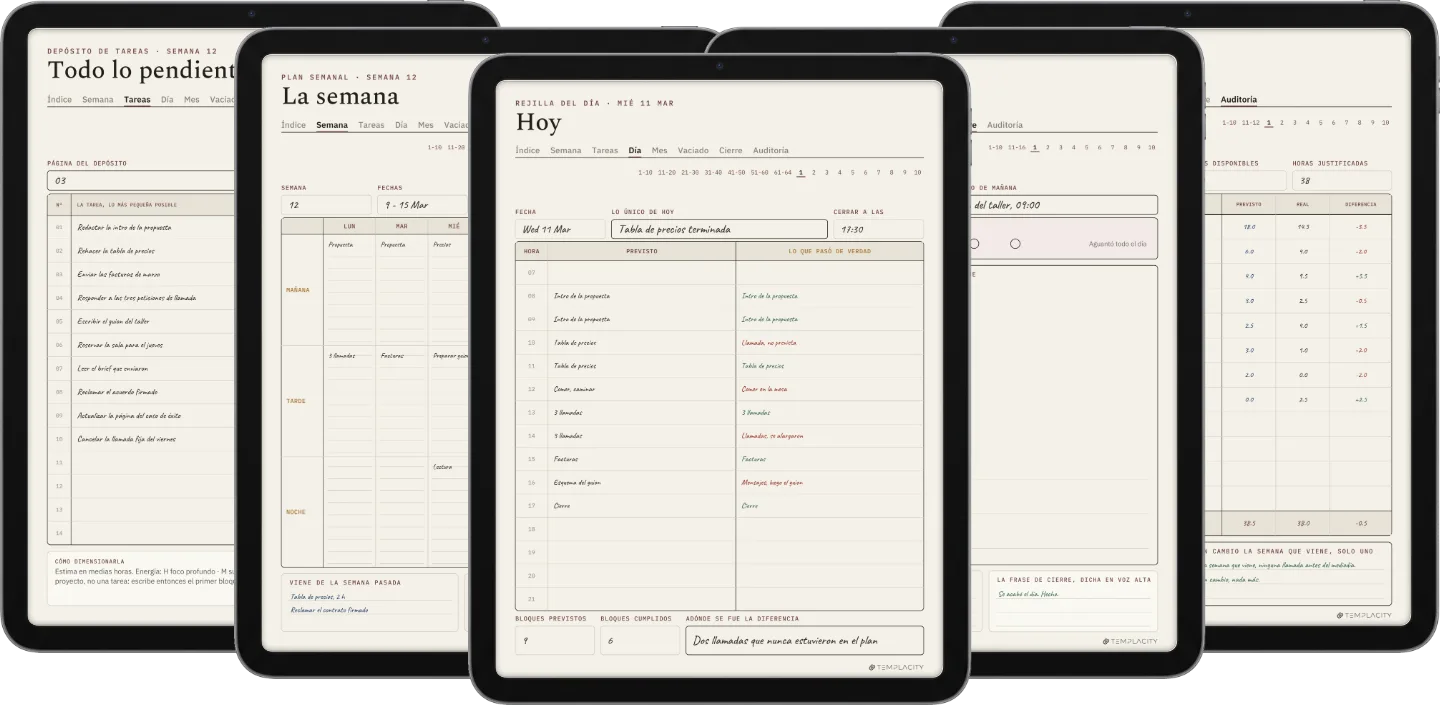Image resolution: width=1440 pixels, height=706 pixels.
Task: Switch to the Cierre tab on the Hoy page
Action: tap(731, 151)
